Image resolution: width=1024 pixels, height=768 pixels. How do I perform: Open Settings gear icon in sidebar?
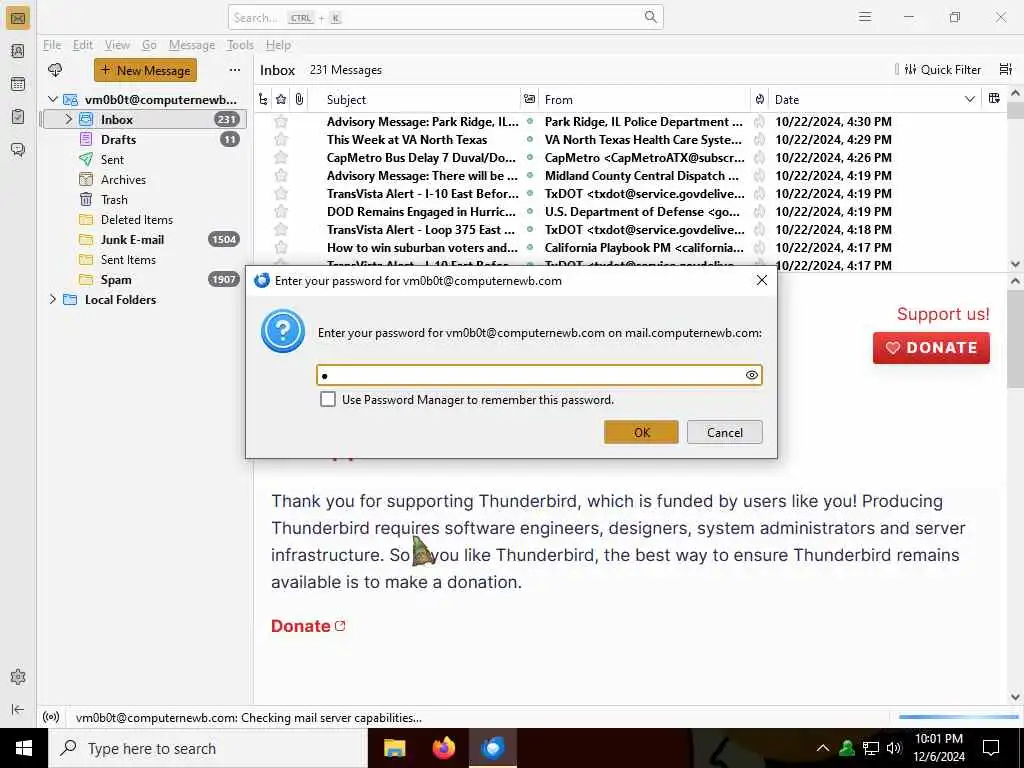pos(18,677)
